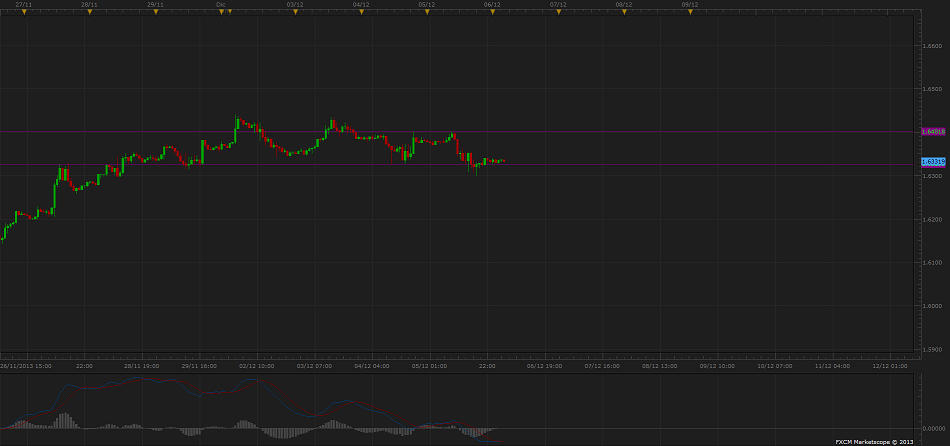Screen dimensions: 950x446
Task: Click the 27/11 date marker triangle
Action: (24, 12)
